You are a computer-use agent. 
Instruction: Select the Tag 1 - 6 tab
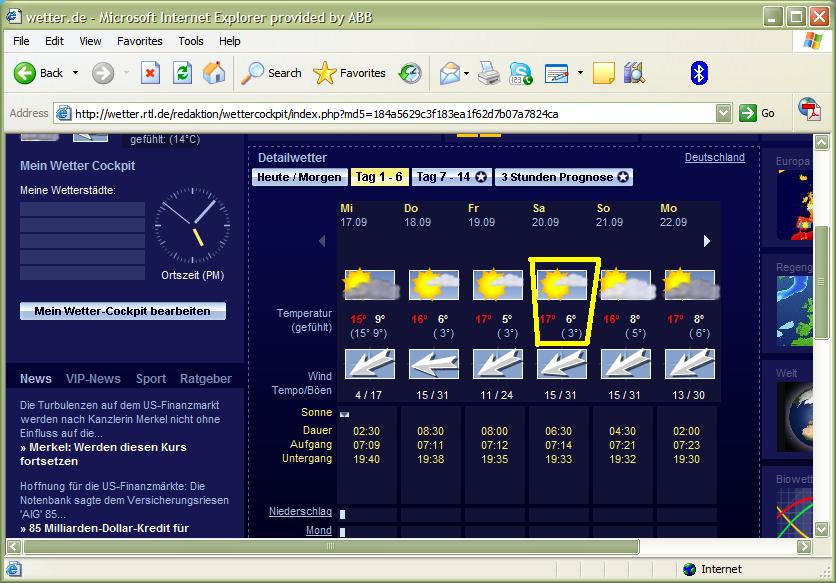tap(379, 177)
